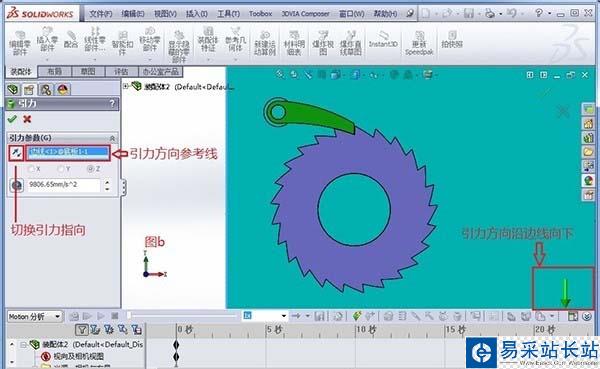Screen dimensions: 600x369
Task: Collapse the 引力参数(G) section
Action: click(x=112, y=138)
